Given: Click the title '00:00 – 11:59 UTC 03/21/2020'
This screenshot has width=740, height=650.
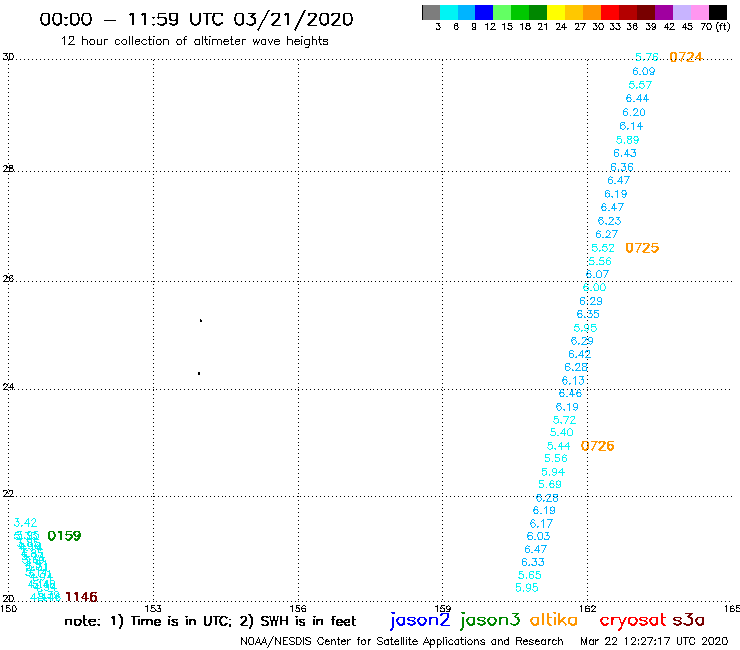Looking at the screenshot, I should point(196,19).
